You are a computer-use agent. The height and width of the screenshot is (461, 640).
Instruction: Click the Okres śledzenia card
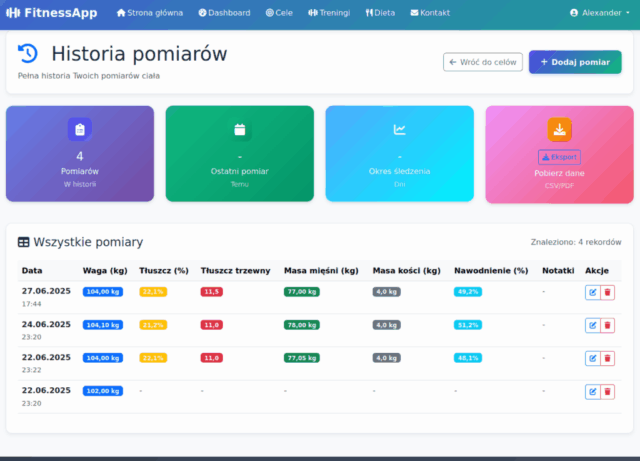400,154
